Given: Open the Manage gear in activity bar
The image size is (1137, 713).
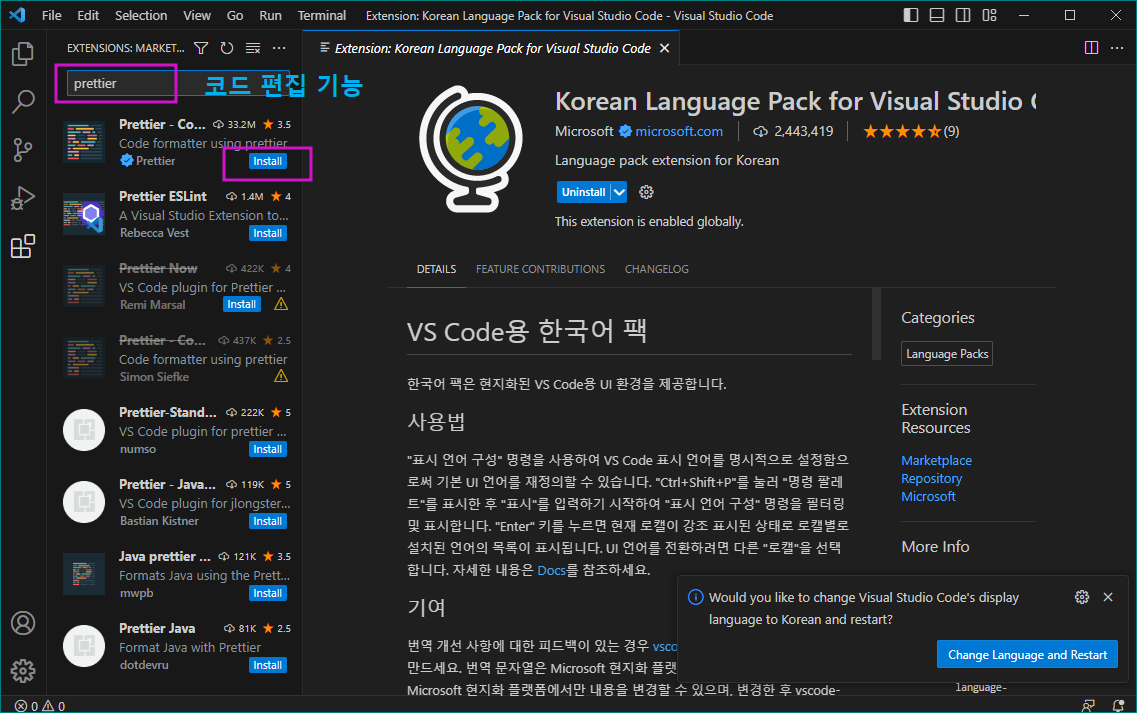Looking at the screenshot, I should click(22, 671).
